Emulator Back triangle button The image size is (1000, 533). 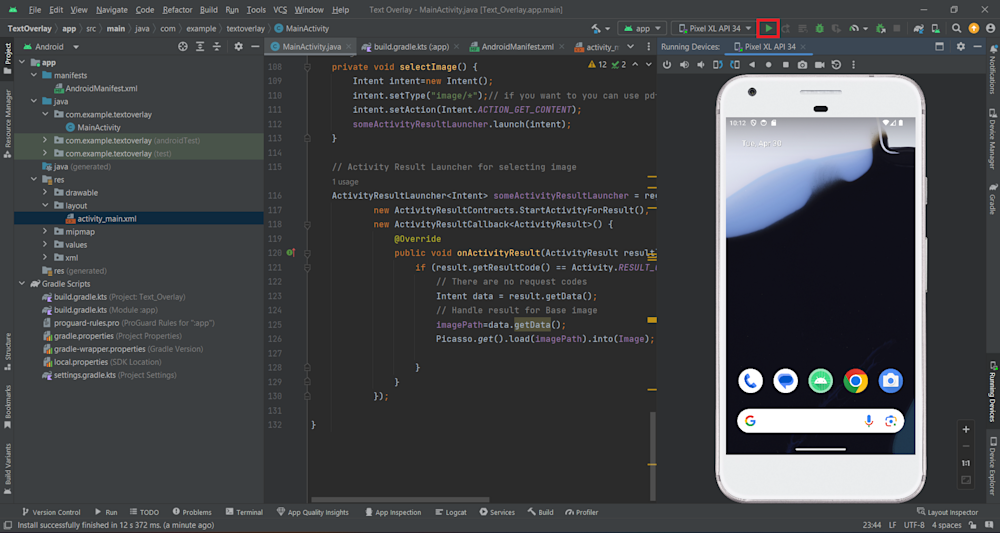pos(752,64)
